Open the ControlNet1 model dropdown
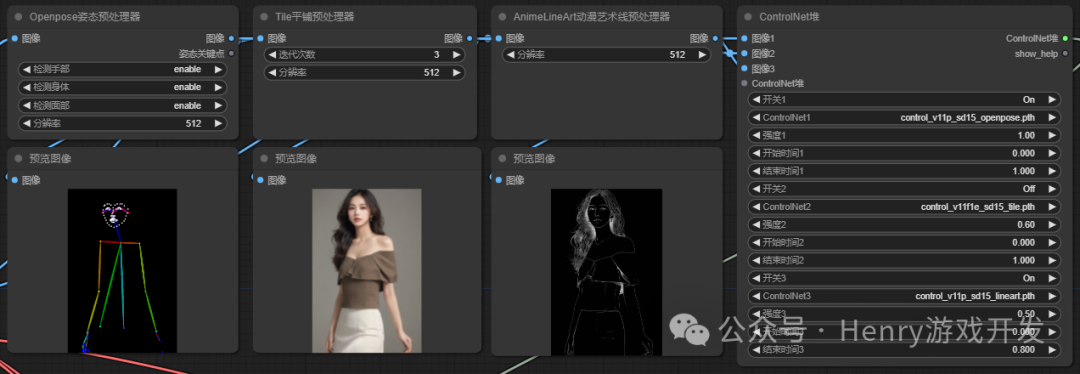This screenshot has width=1080, height=374. [904, 117]
